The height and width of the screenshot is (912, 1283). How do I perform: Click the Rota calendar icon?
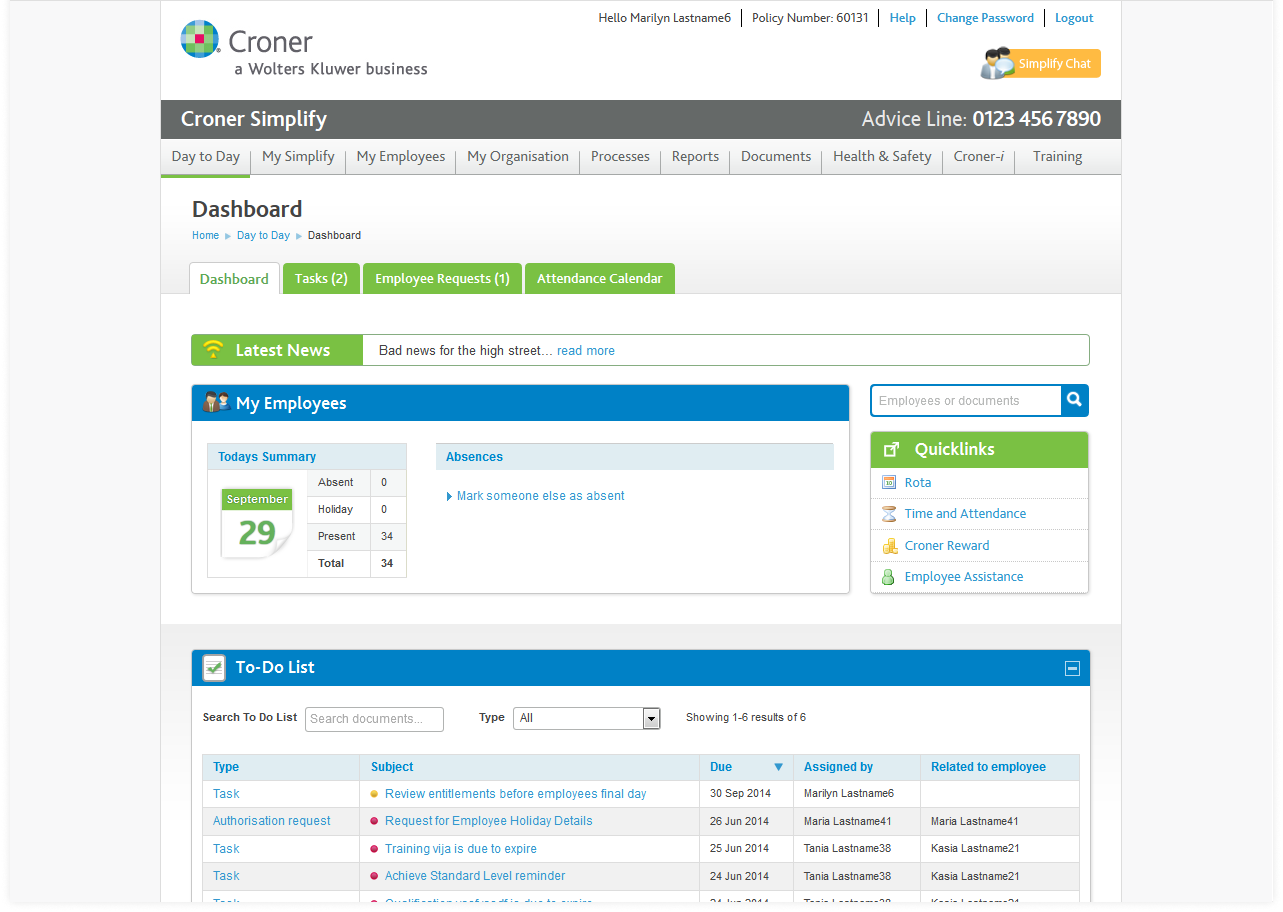[889, 482]
